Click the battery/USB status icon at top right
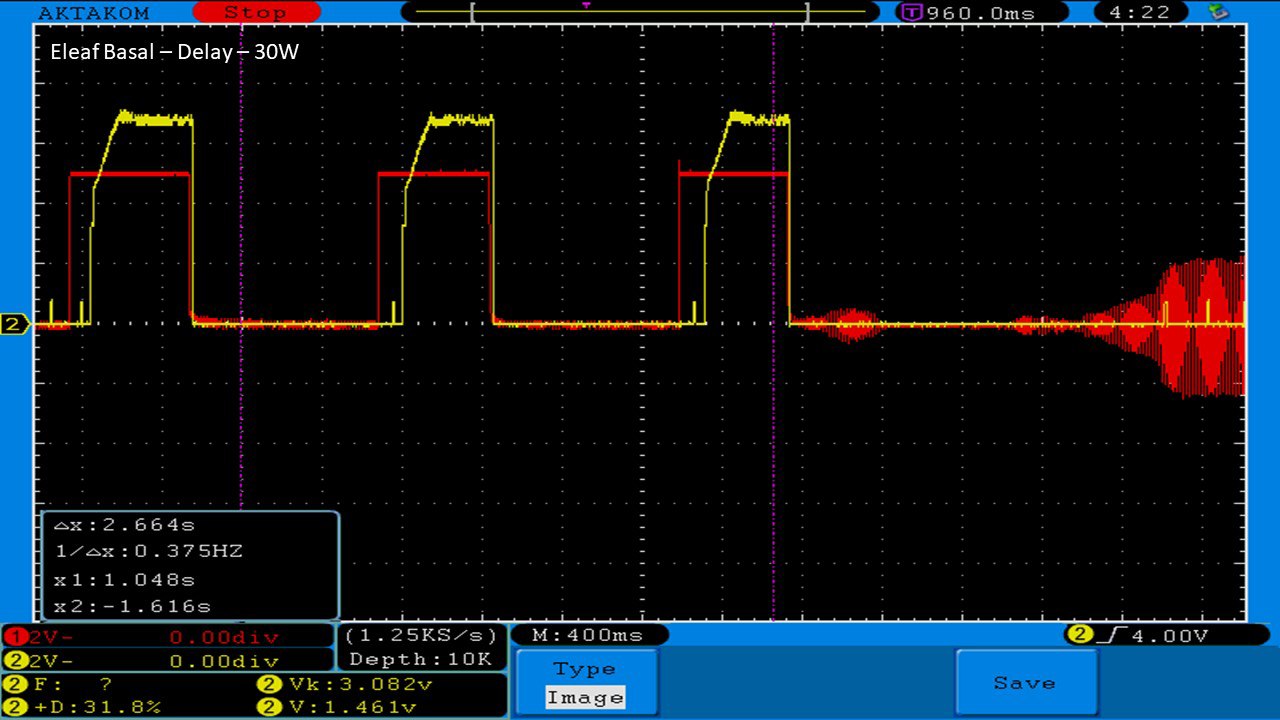Screen dimensions: 1280x720 (1218, 12)
